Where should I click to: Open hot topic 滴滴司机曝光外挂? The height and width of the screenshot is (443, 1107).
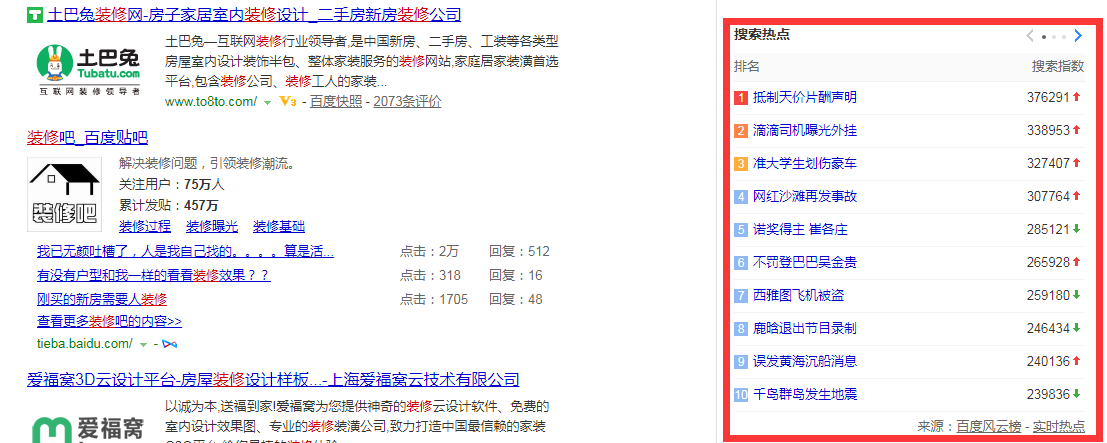click(x=805, y=130)
